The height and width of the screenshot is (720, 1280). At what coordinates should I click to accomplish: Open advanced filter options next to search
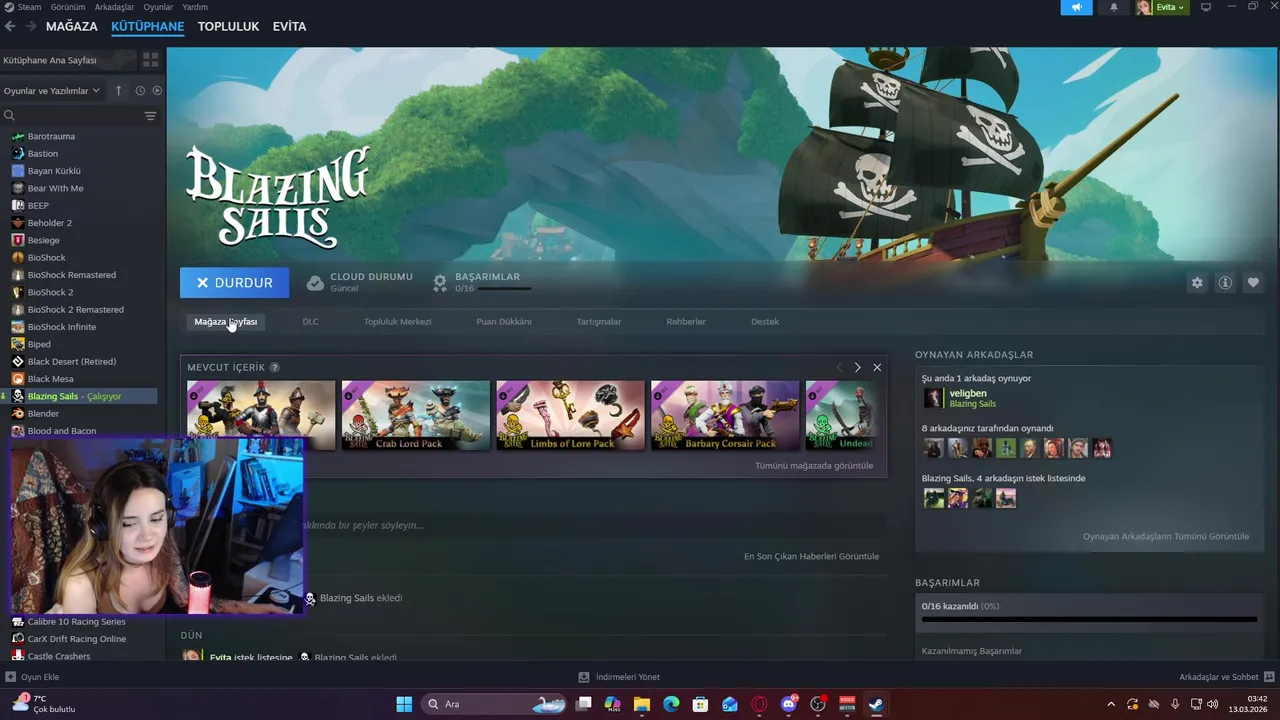pos(150,116)
